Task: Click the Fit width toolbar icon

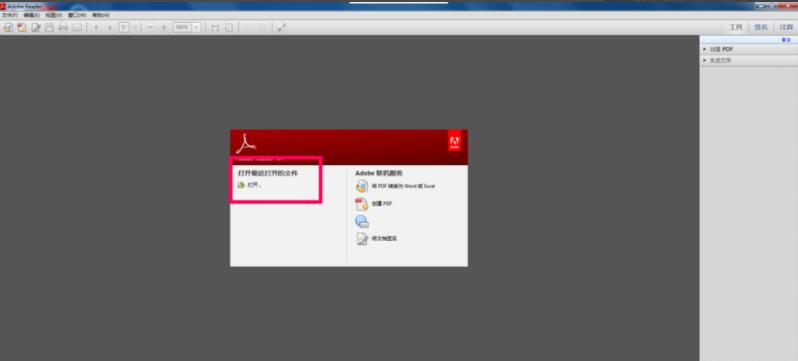Action: [215, 27]
